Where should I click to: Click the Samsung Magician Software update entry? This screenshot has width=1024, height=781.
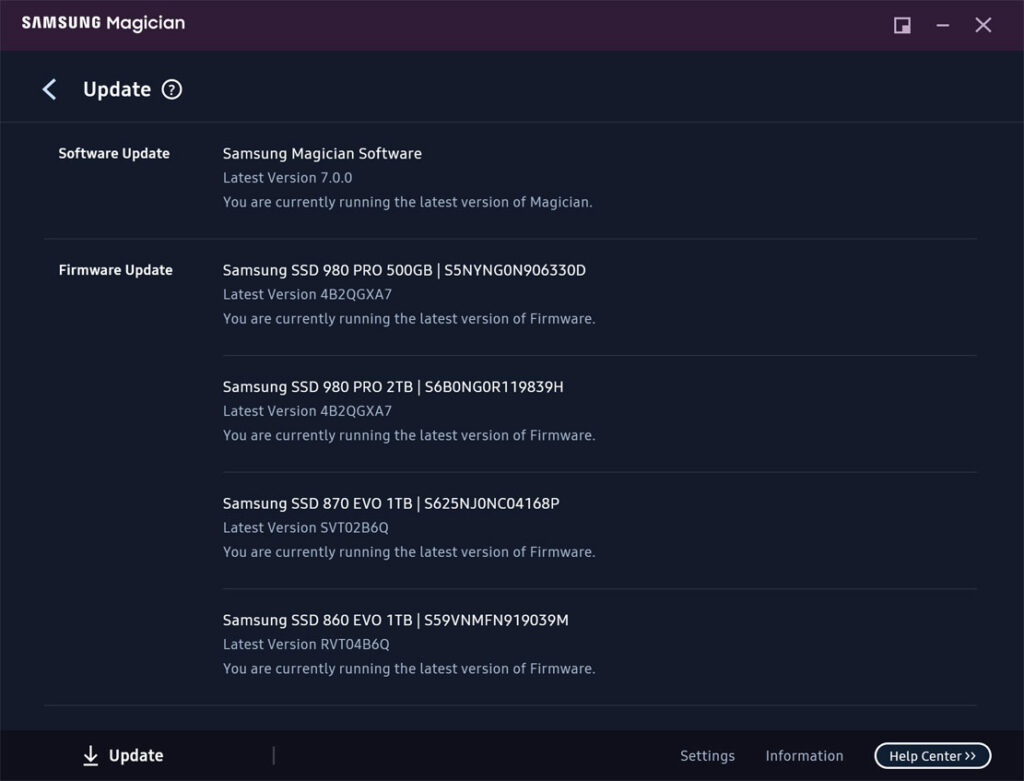coord(322,153)
